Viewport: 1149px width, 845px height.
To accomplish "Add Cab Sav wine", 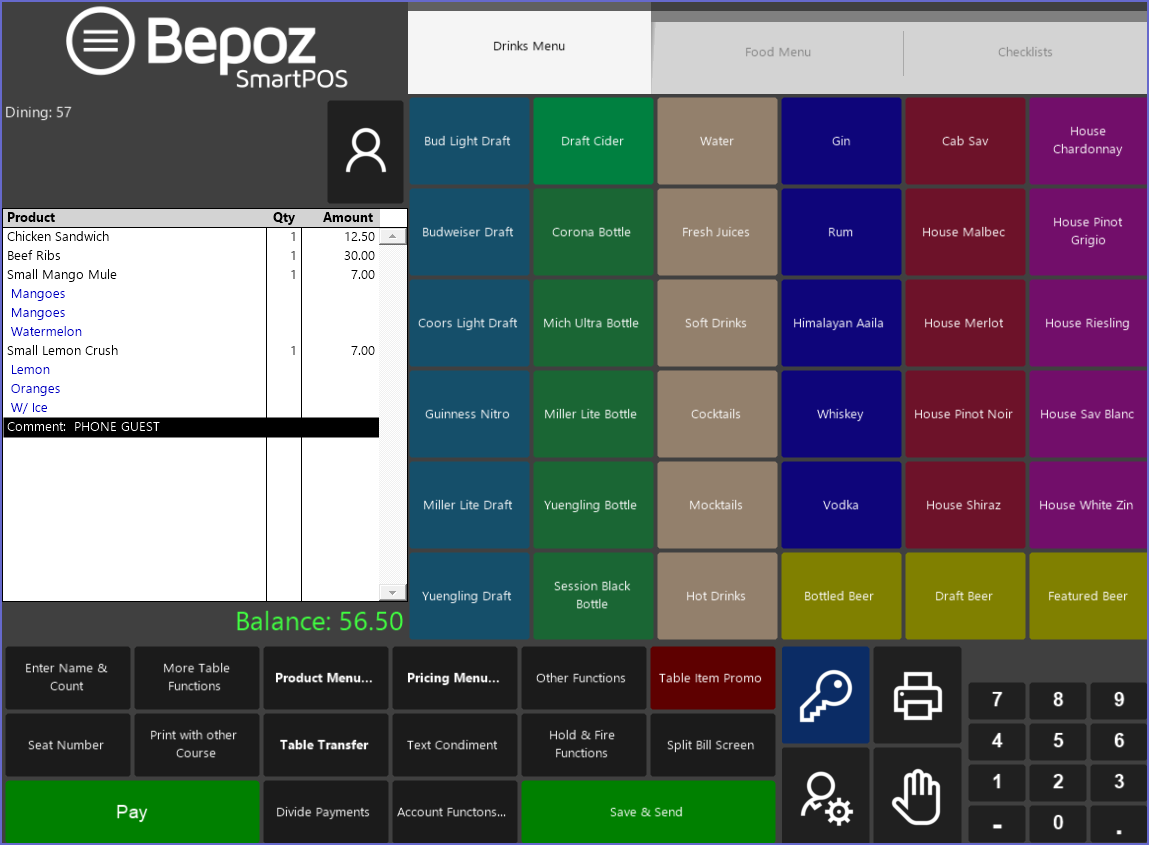I will (964, 141).
